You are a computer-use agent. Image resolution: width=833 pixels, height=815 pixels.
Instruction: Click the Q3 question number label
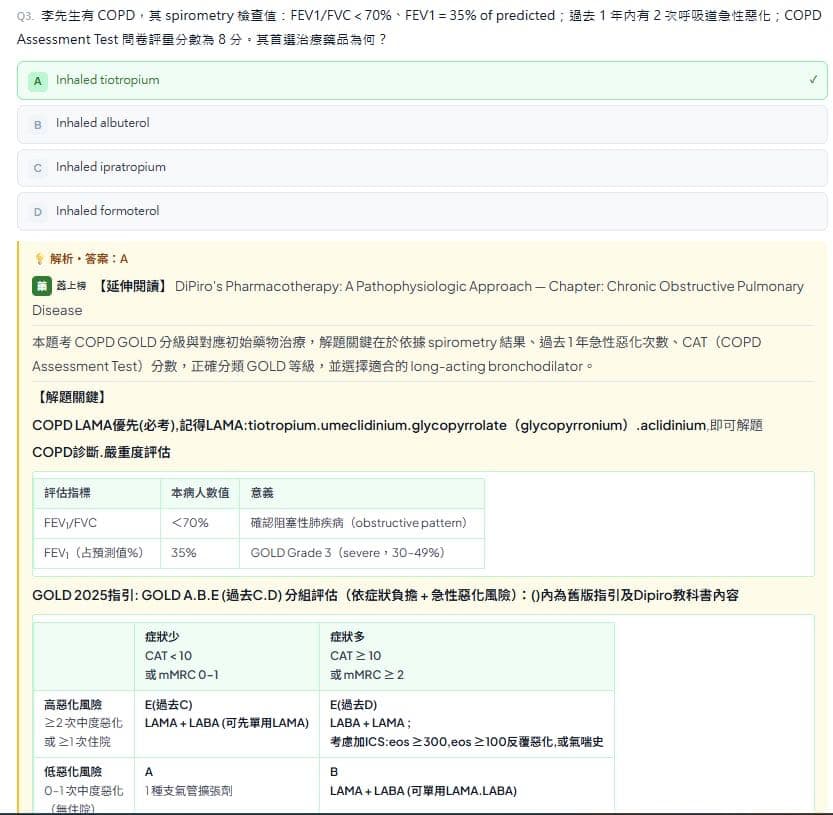(x=25, y=16)
